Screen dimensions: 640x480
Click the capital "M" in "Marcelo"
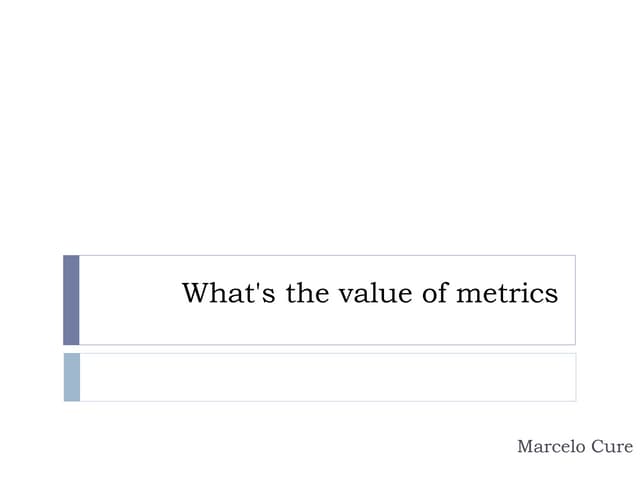pos(525,447)
